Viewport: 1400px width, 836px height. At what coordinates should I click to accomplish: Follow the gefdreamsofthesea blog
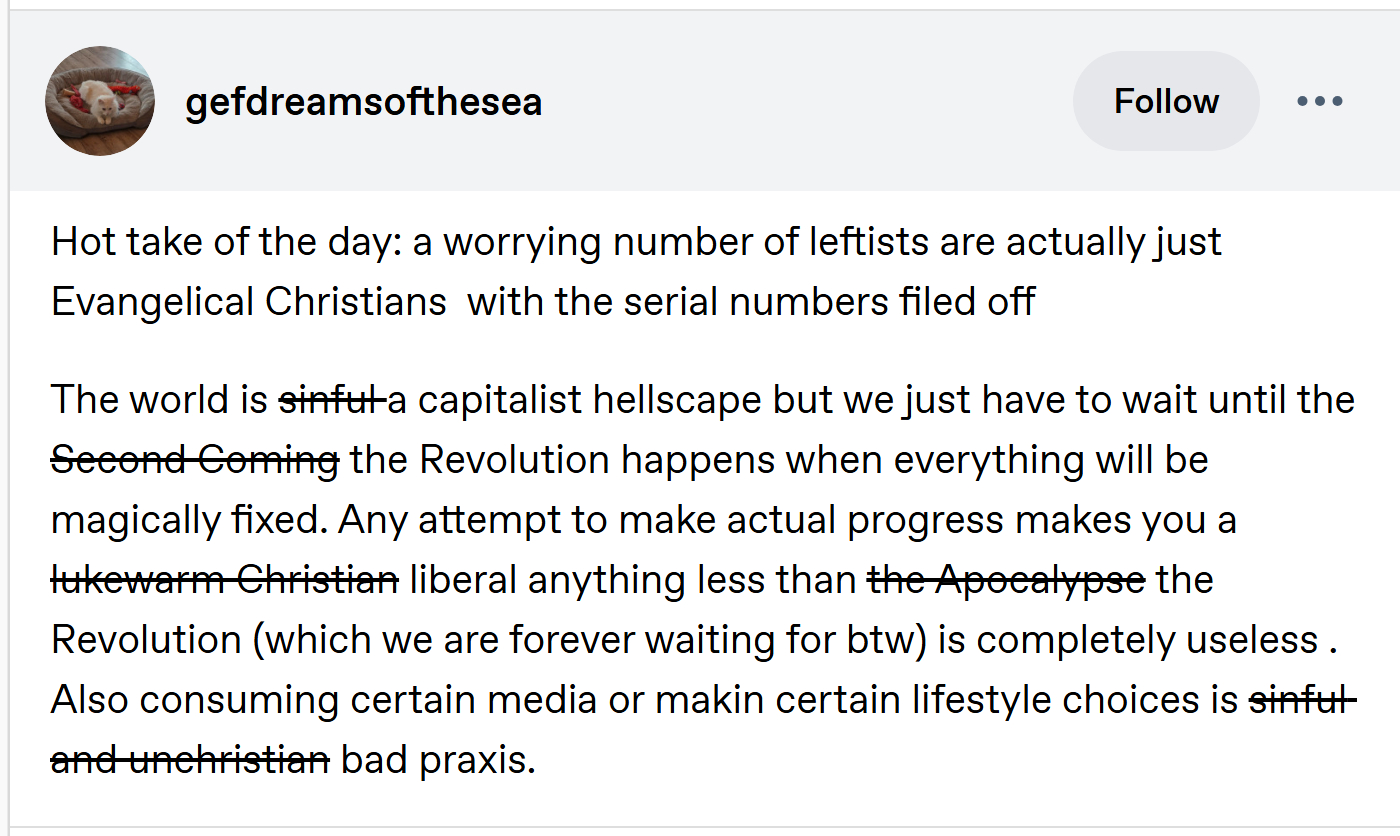coord(1166,101)
